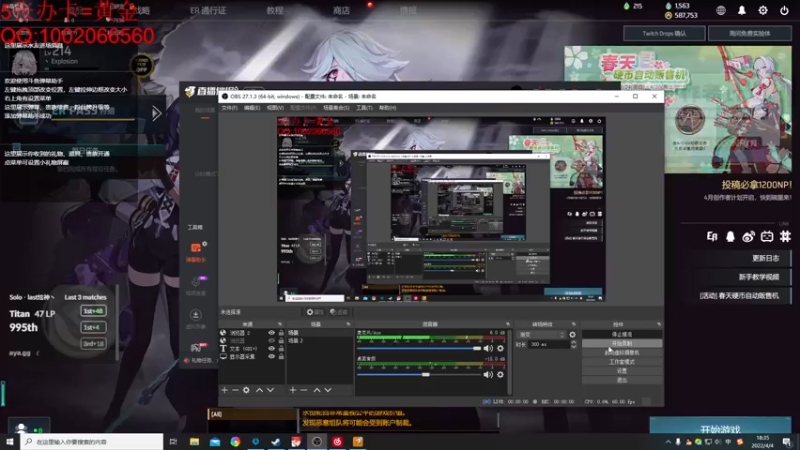Click the power exit icon at top right of game
The image size is (800, 450).
tap(784, 10)
